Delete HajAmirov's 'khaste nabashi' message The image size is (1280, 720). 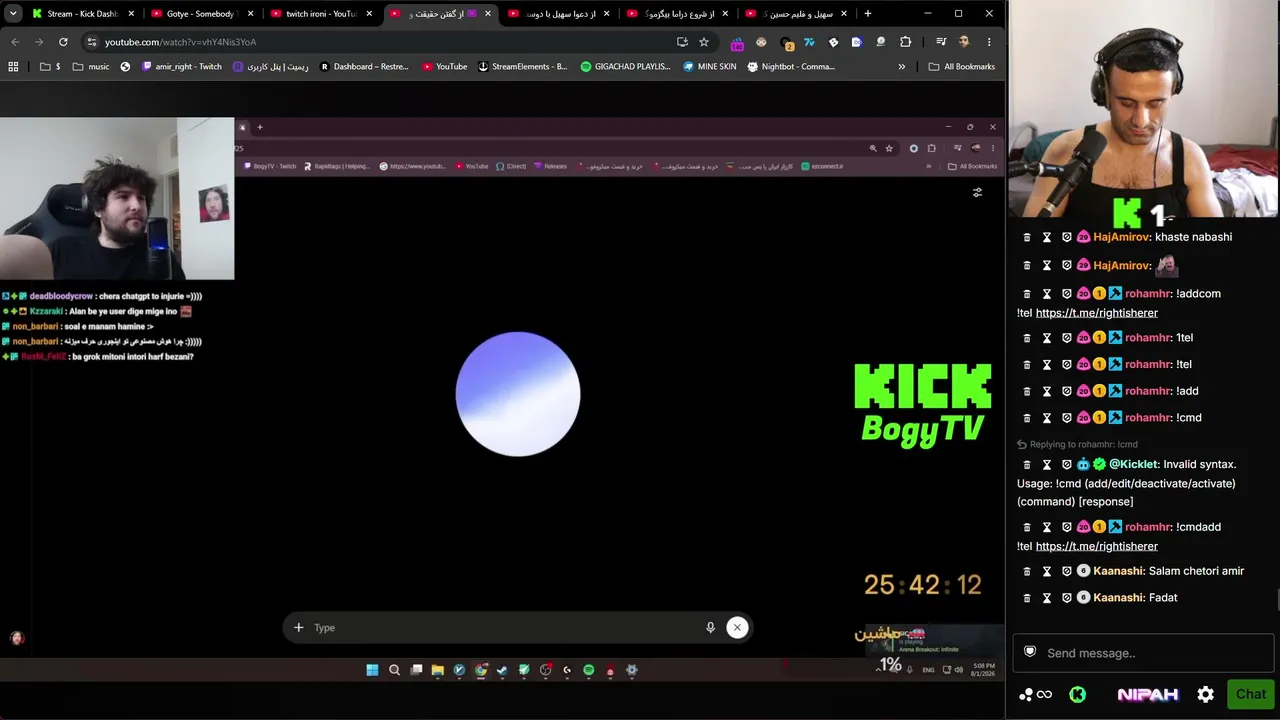1026,237
